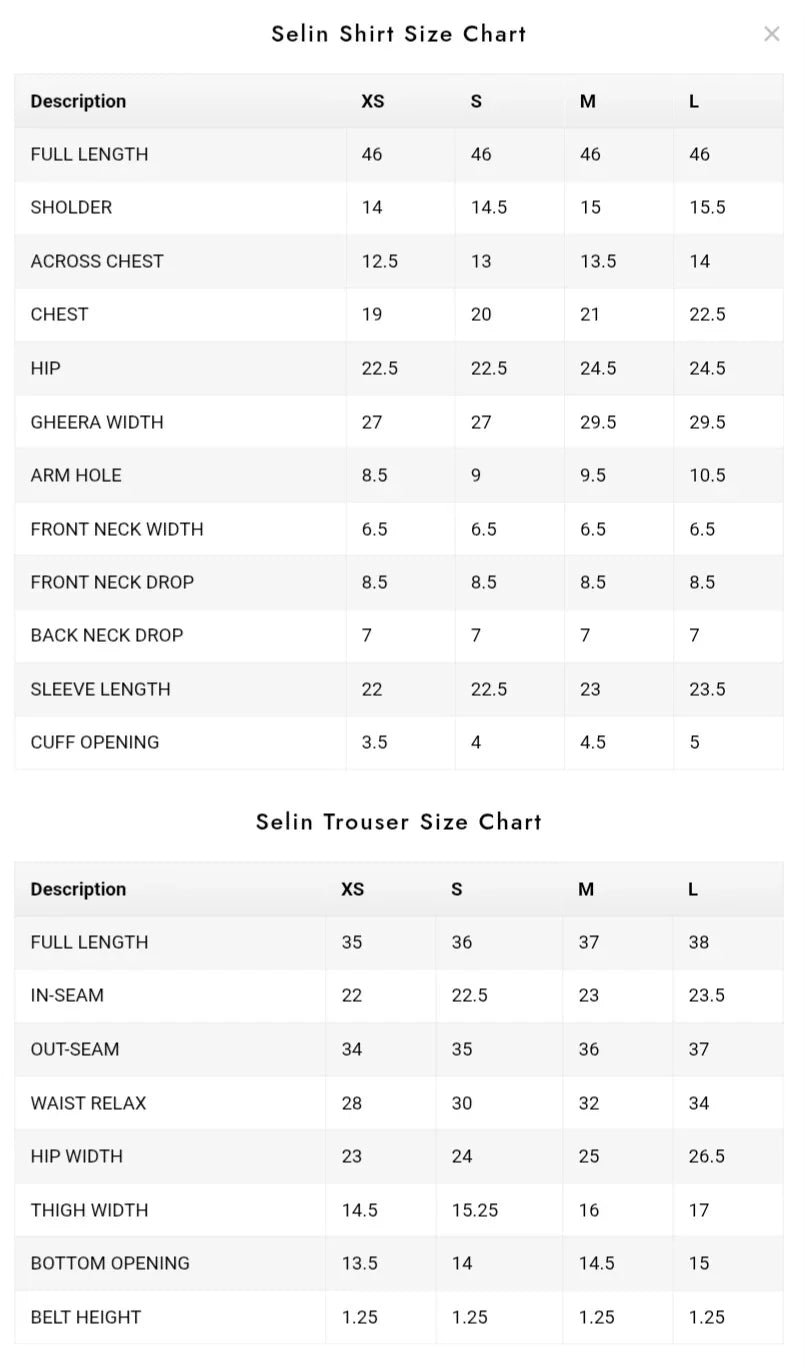Click the Selin Trouser Size Chart heading

pyautogui.click(x=399, y=822)
